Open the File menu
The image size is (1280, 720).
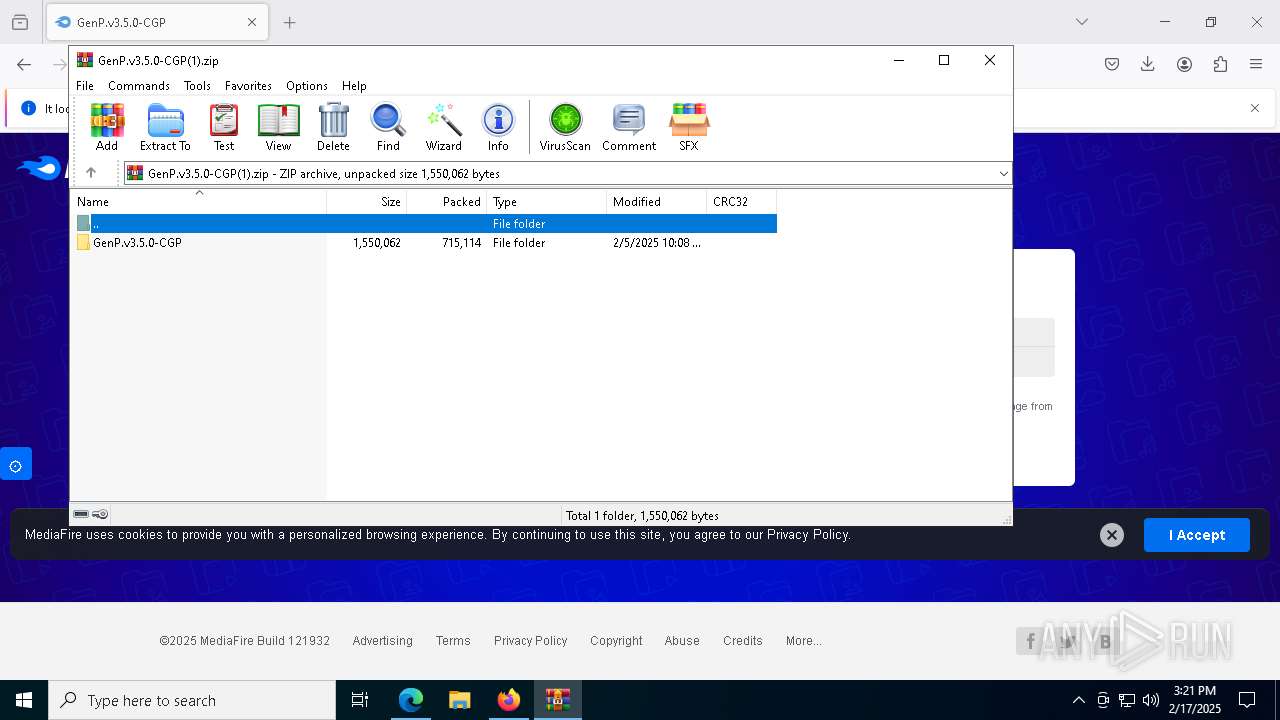tap(85, 86)
